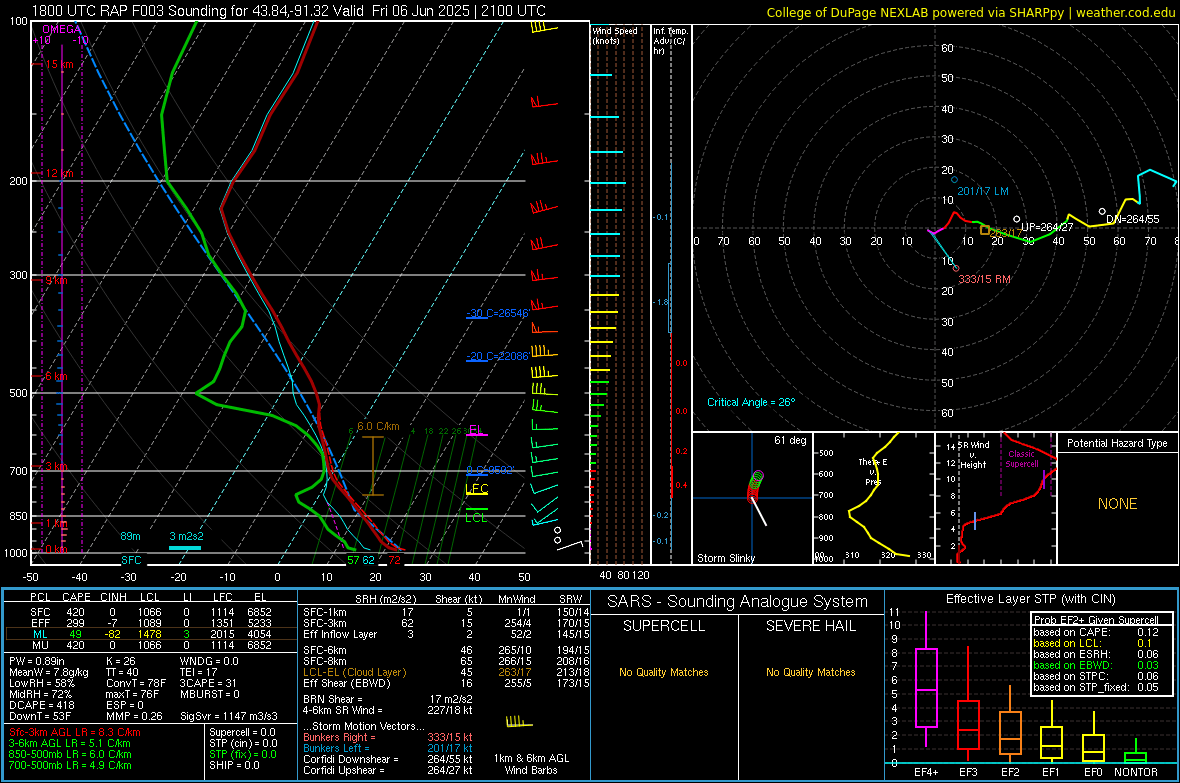Screen dimensions: 1180x783
Task: Click the Wind Speed (knots) header
Action: 615,35
